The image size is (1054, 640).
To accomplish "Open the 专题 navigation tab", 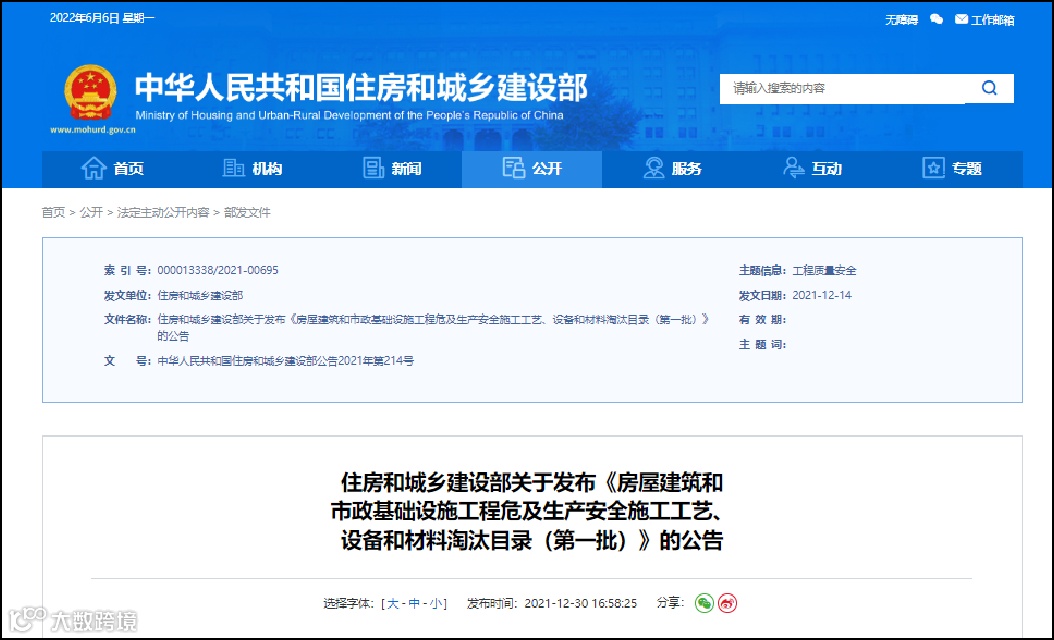I will 952,169.
